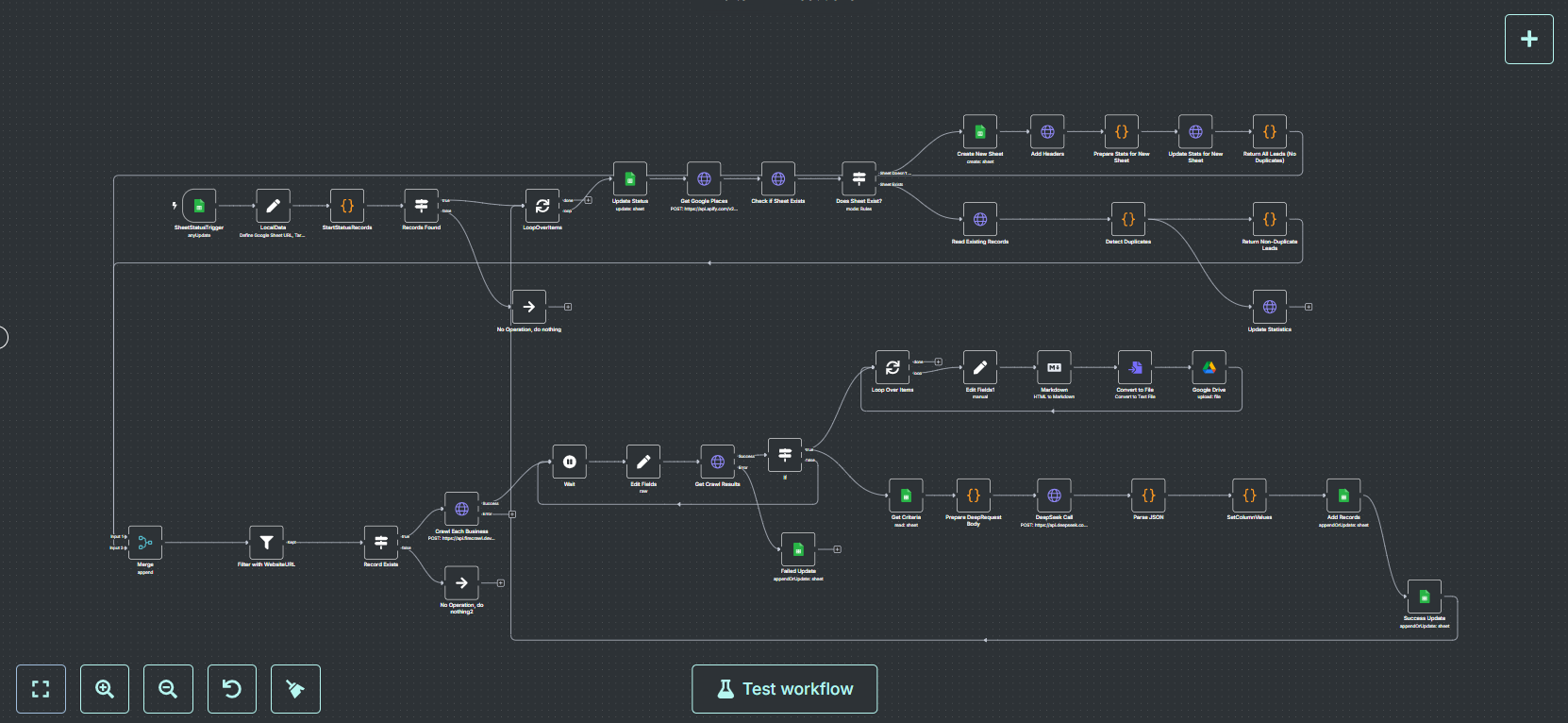Open Return All Leads (No Duplicates) node
The image size is (1568, 723).
(x=1270, y=132)
